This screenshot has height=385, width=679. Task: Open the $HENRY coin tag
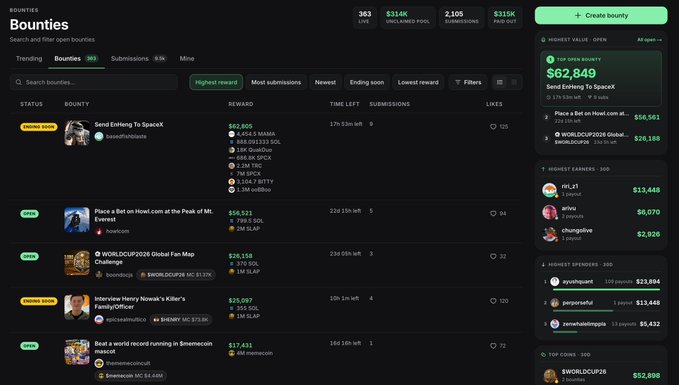[x=181, y=320]
